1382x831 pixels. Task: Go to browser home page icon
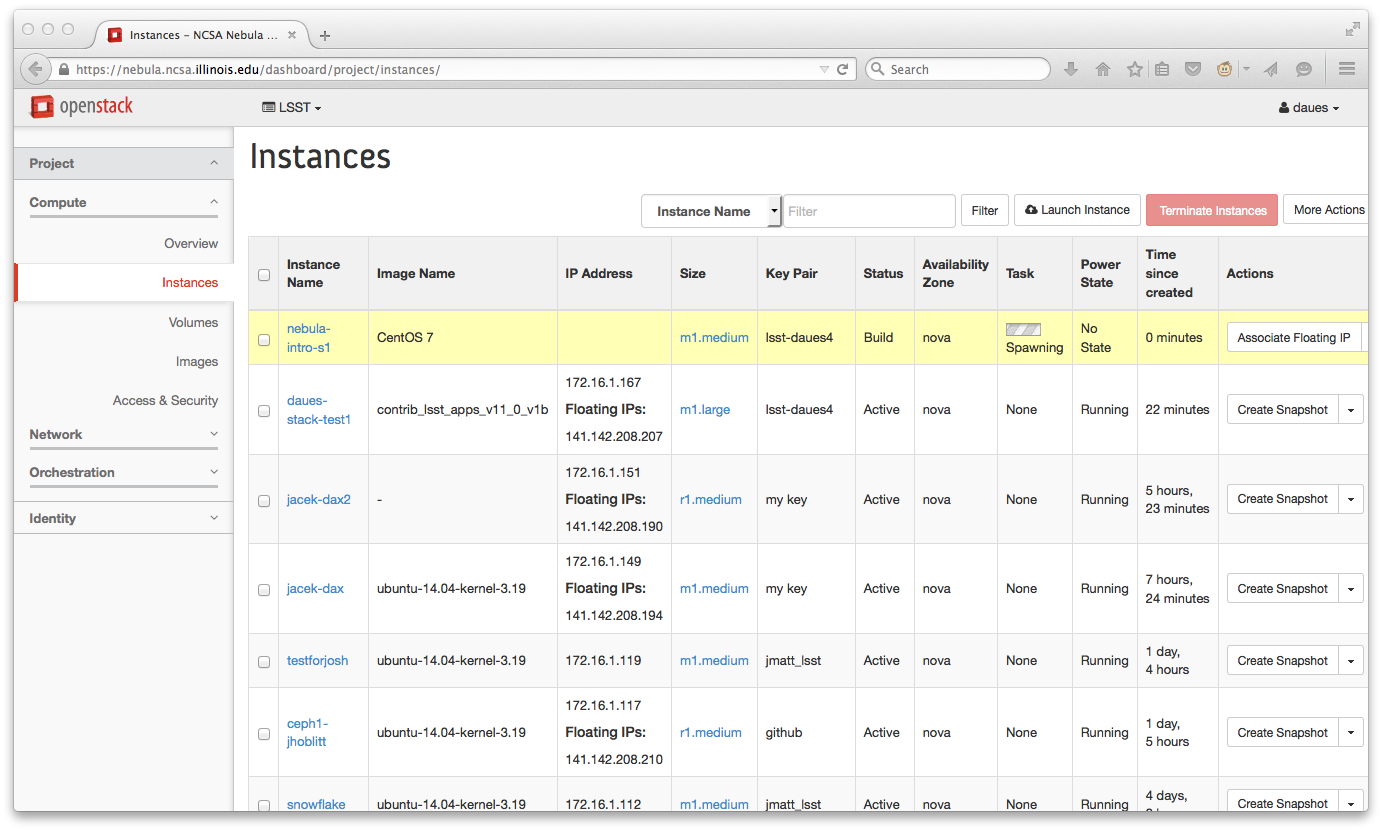pos(1103,69)
